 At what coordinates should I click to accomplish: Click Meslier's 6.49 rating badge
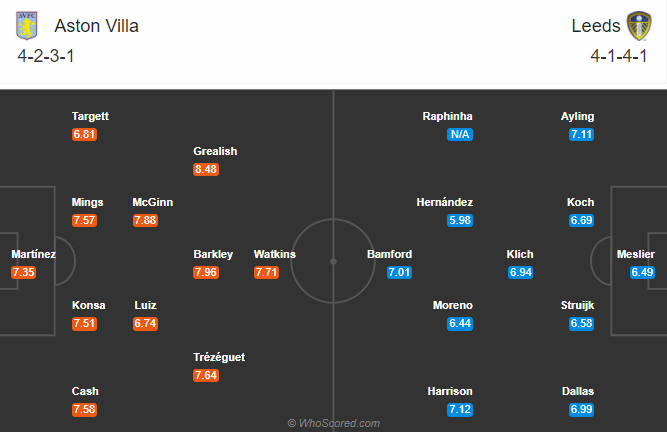click(642, 272)
